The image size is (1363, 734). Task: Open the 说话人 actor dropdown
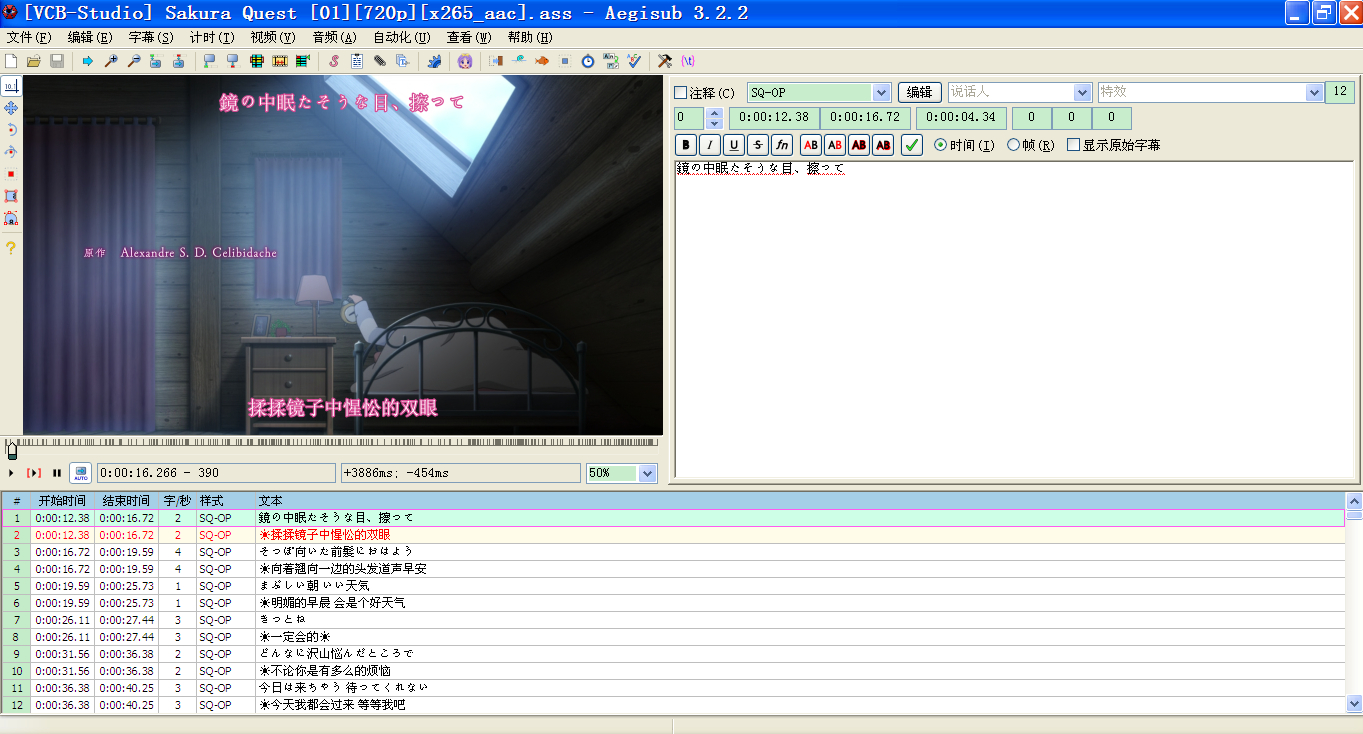pos(1082,92)
